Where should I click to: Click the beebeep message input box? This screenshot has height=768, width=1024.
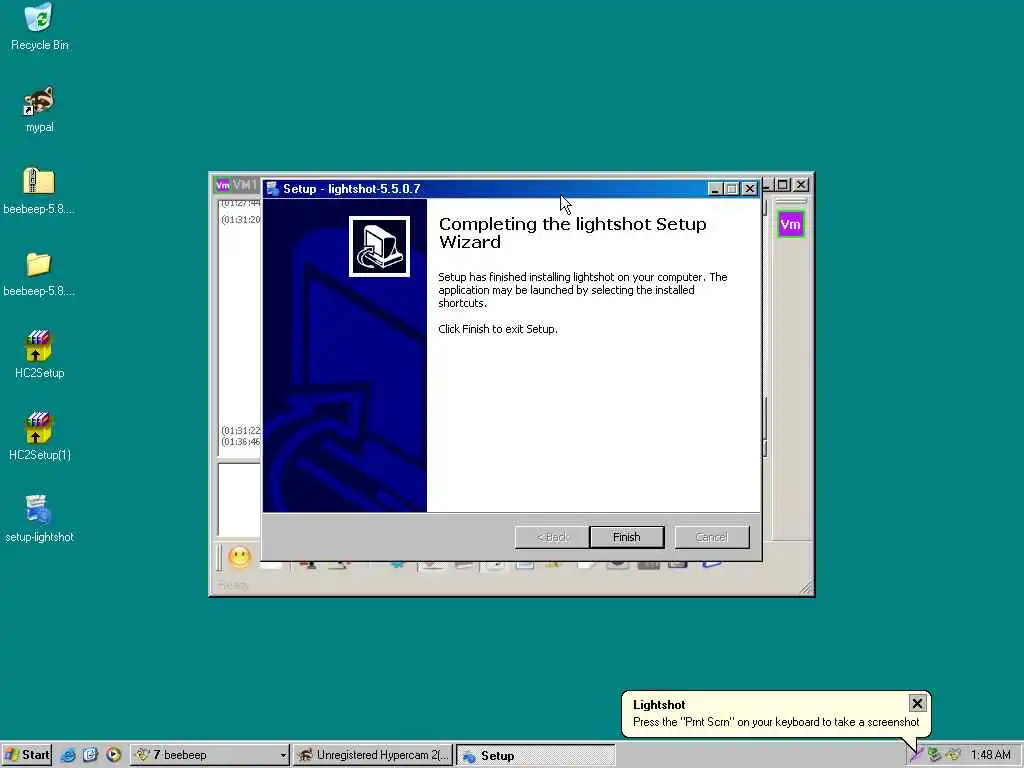click(240, 499)
